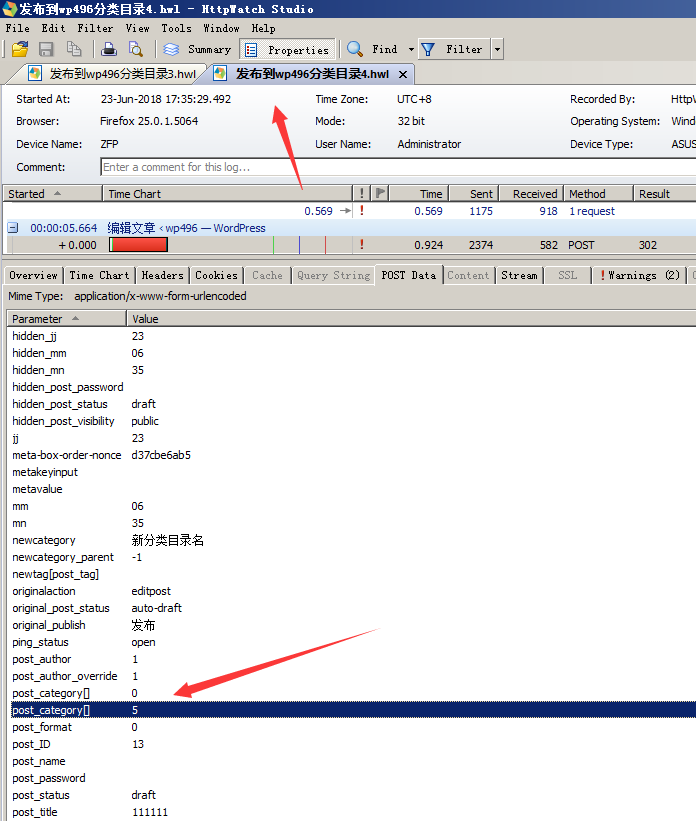Click the Copy icon in toolbar
The height and width of the screenshot is (821, 696).
point(73,49)
